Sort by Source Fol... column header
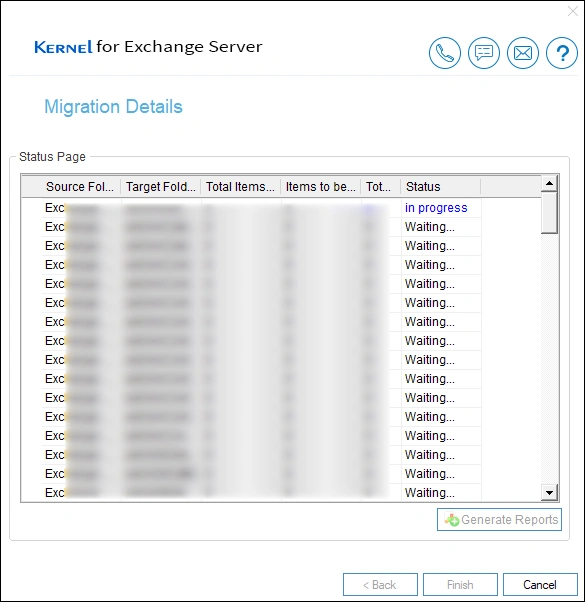Viewport: 585px width, 602px height. point(80,187)
